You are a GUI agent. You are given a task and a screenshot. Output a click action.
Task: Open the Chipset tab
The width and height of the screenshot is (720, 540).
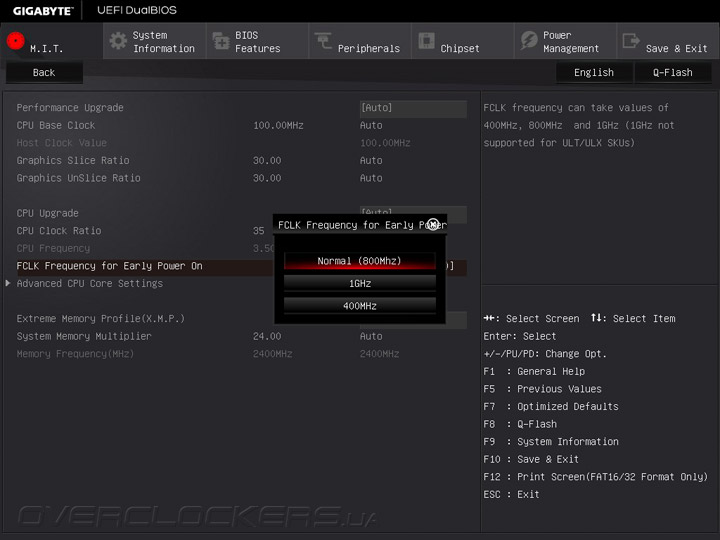click(x=462, y=41)
